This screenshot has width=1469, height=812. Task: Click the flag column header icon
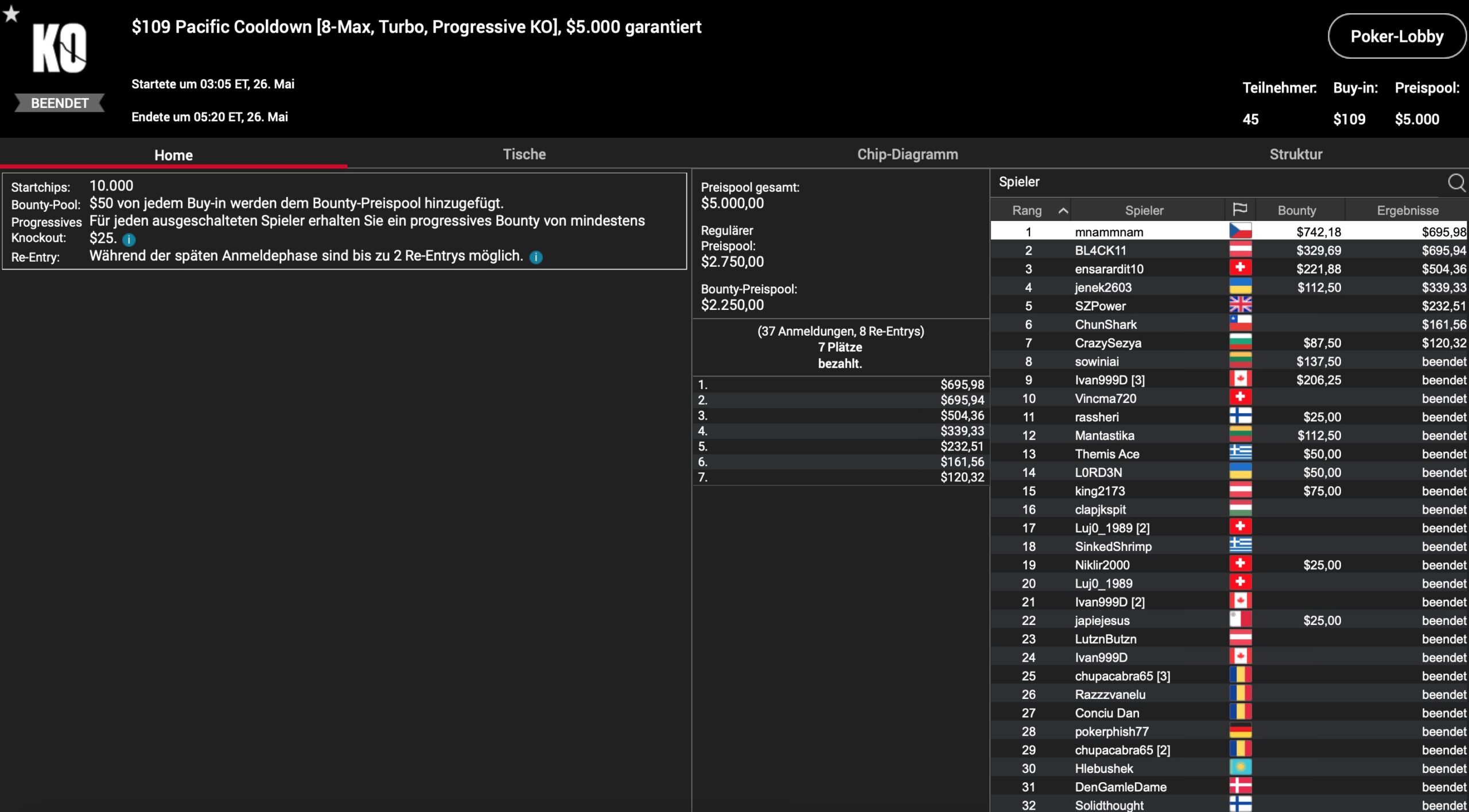[1239, 209]
